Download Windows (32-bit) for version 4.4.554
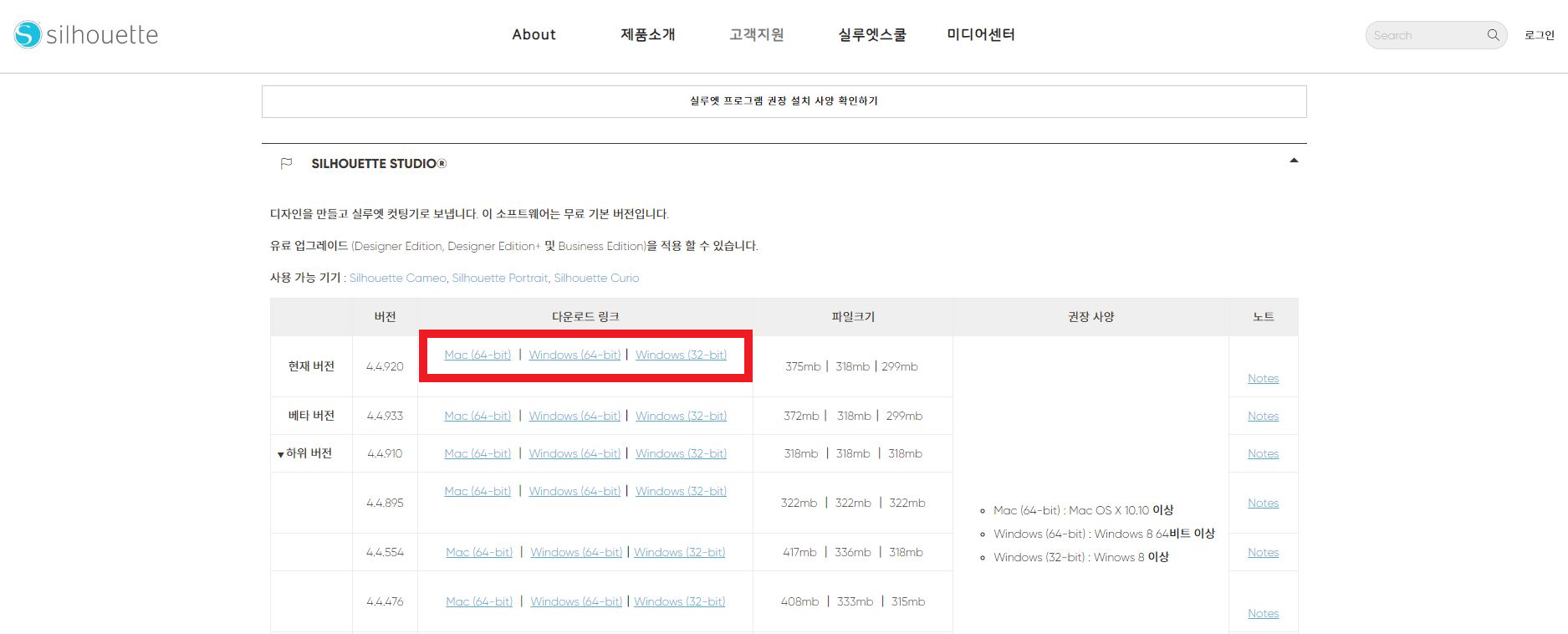Viewport: 1568px width, 634px height. click(679, 552)
